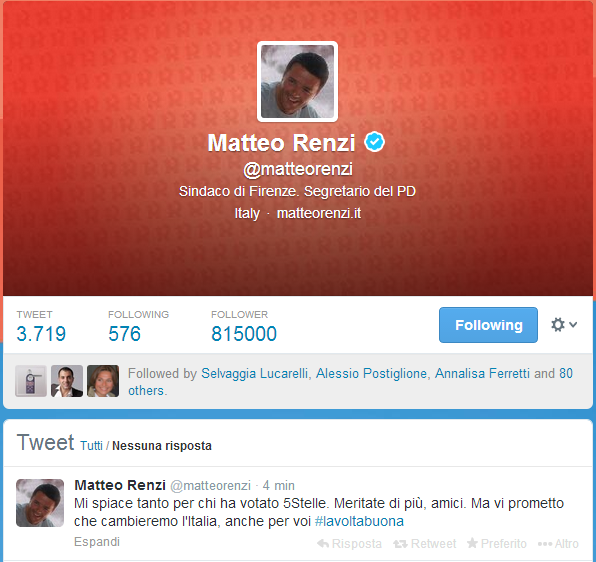
Task: Mark tweet as Preferito star icon
Action: coord(472,543)
